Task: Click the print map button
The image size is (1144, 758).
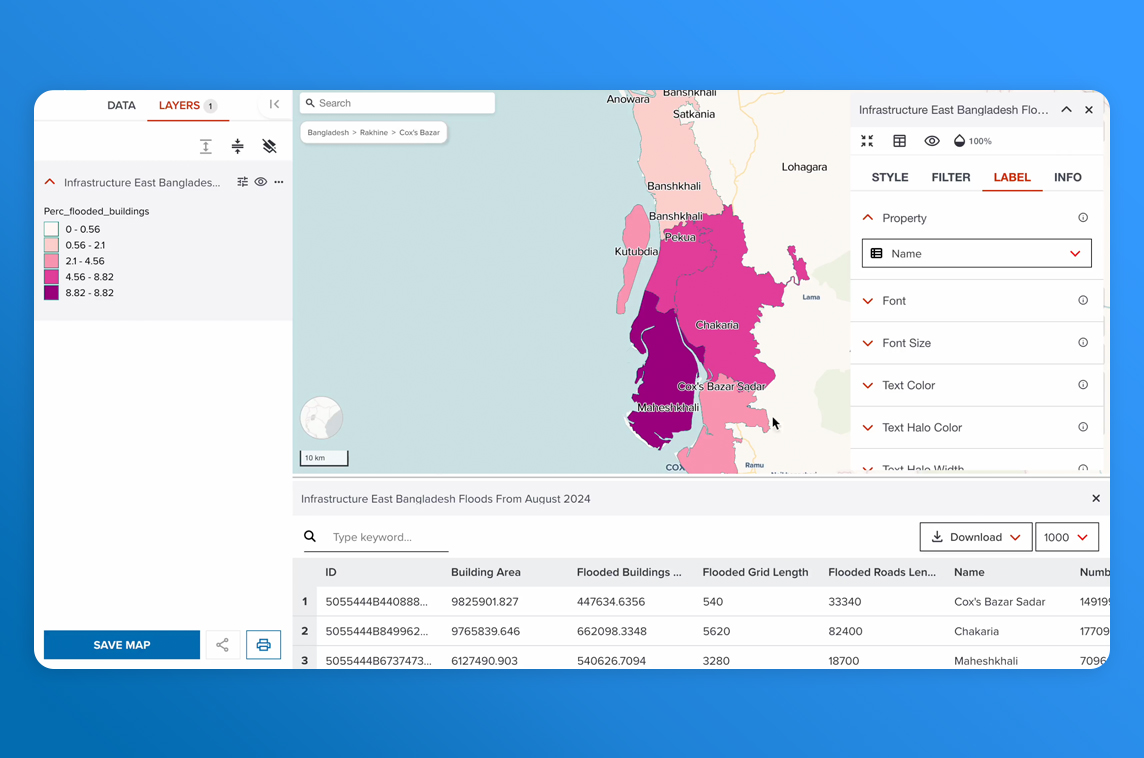Action: pyautogui.click(x=264, y=645)
